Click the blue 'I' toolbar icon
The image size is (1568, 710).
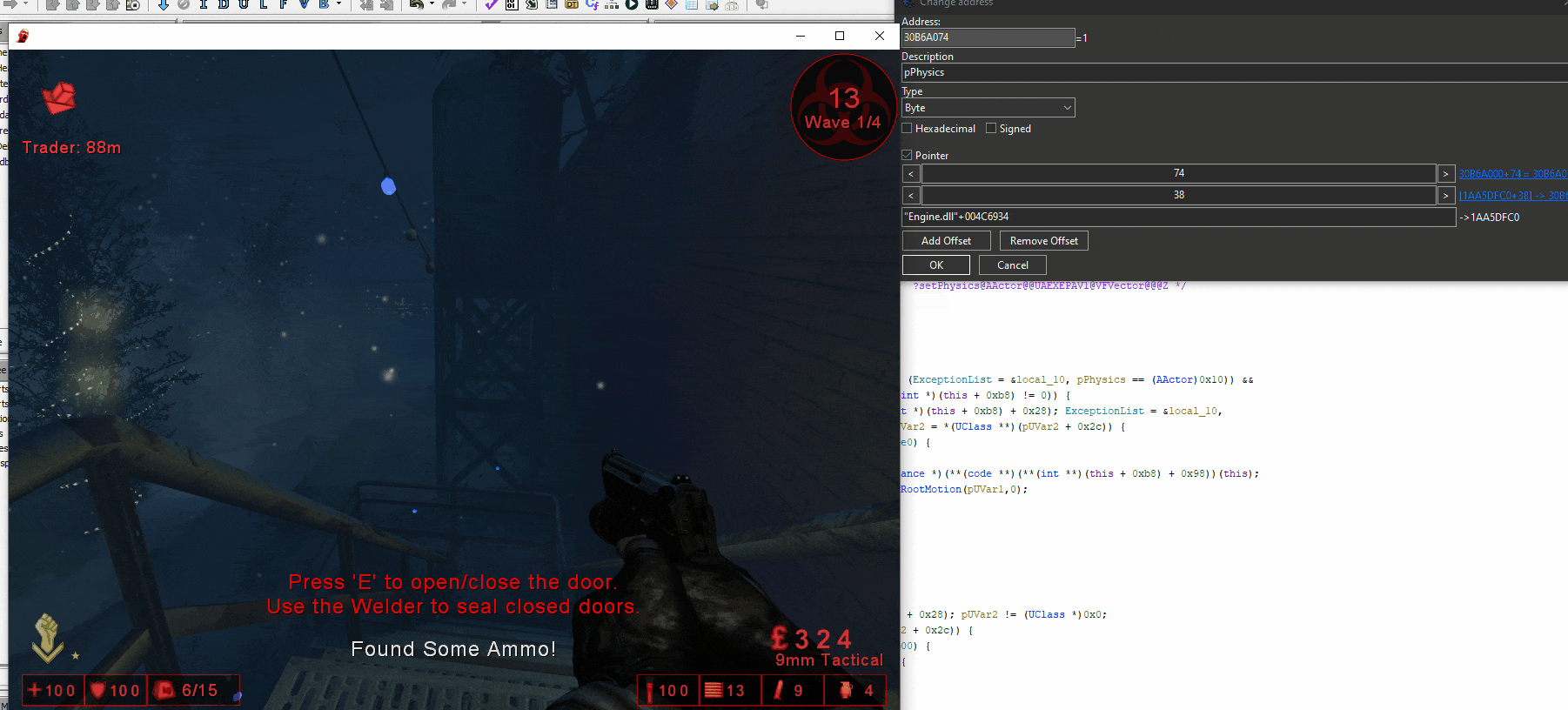(204, 4)
